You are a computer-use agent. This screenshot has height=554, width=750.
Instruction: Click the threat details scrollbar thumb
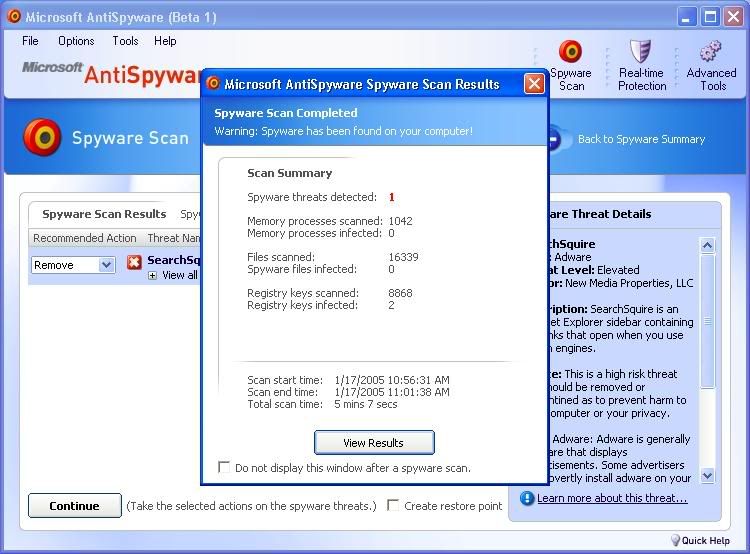pyautogui.click(x=707, y=321)
